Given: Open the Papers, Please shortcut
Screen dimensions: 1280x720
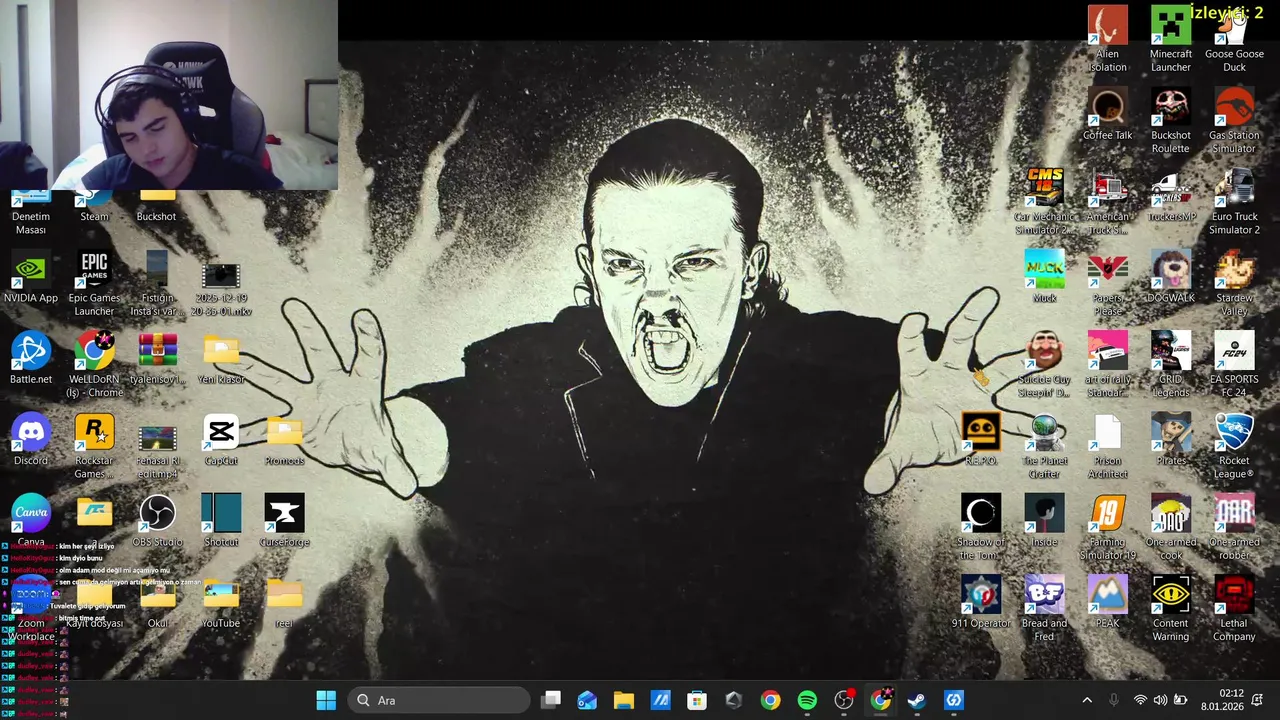Looking at the screenshot, I should click(x=1107, y=283).
